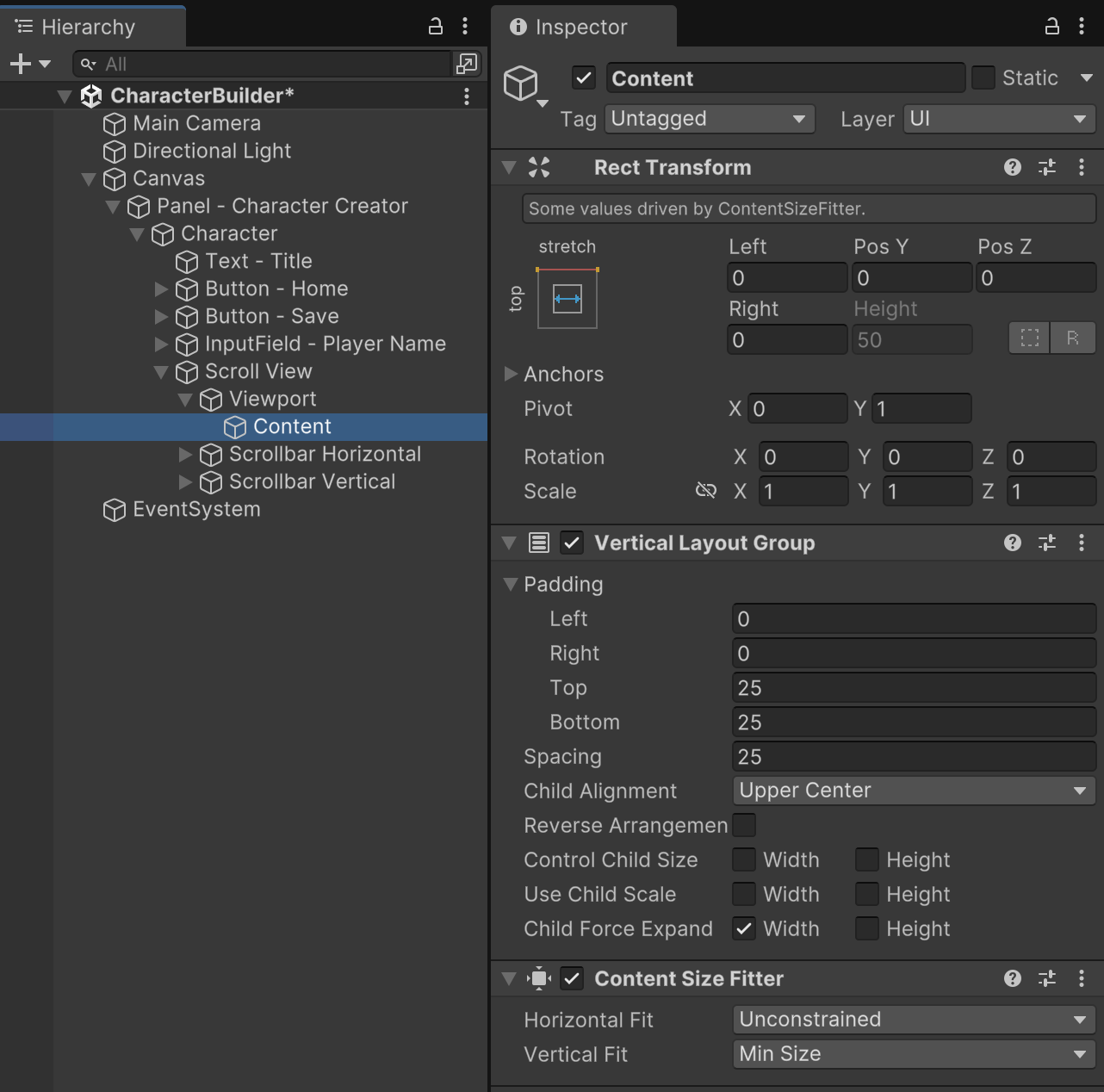Open the create object plus button
Image resolution: width=1104 pixels, height=1092 pixels.
pos(21,64)
